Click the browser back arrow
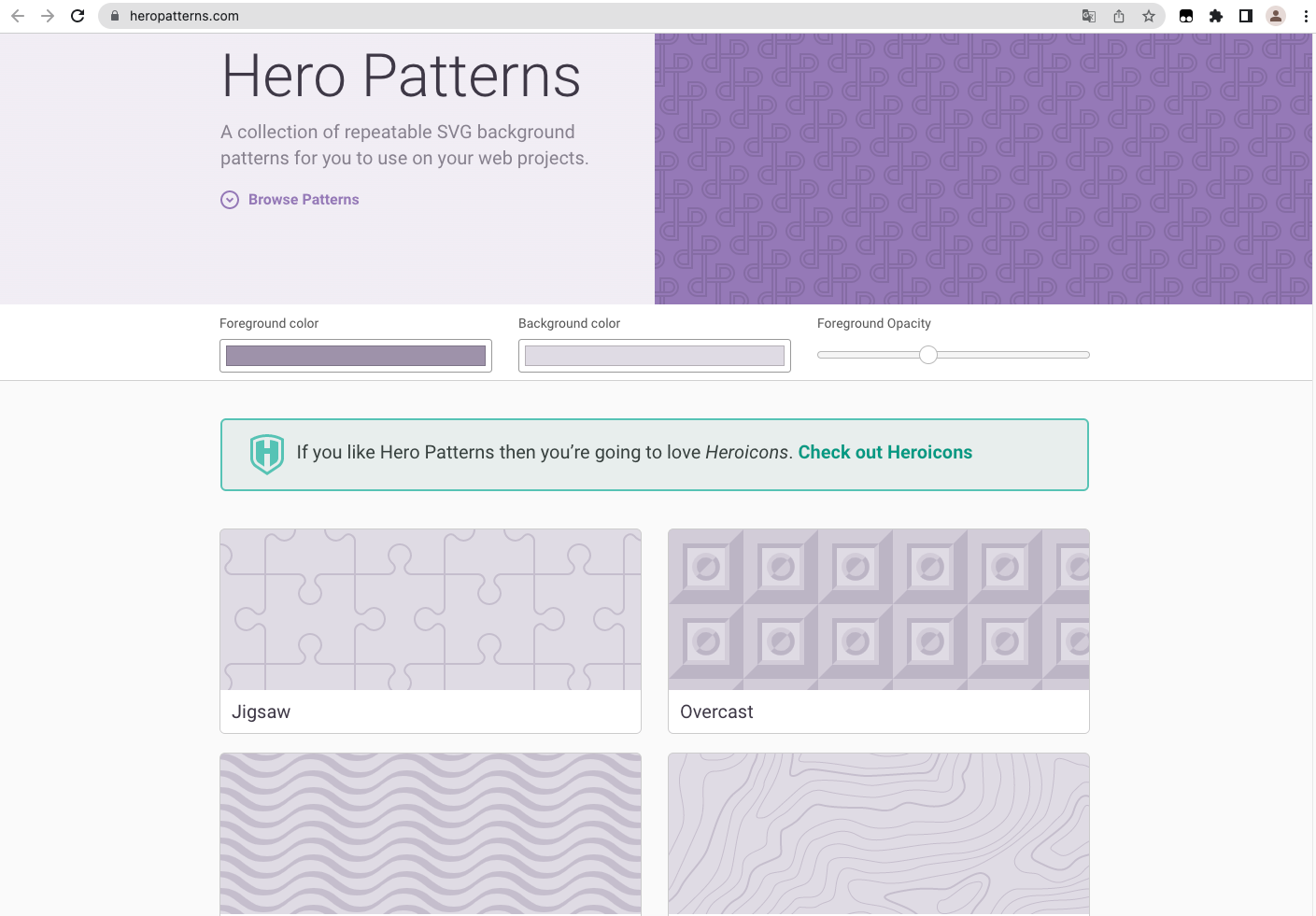 pos(18,16)
